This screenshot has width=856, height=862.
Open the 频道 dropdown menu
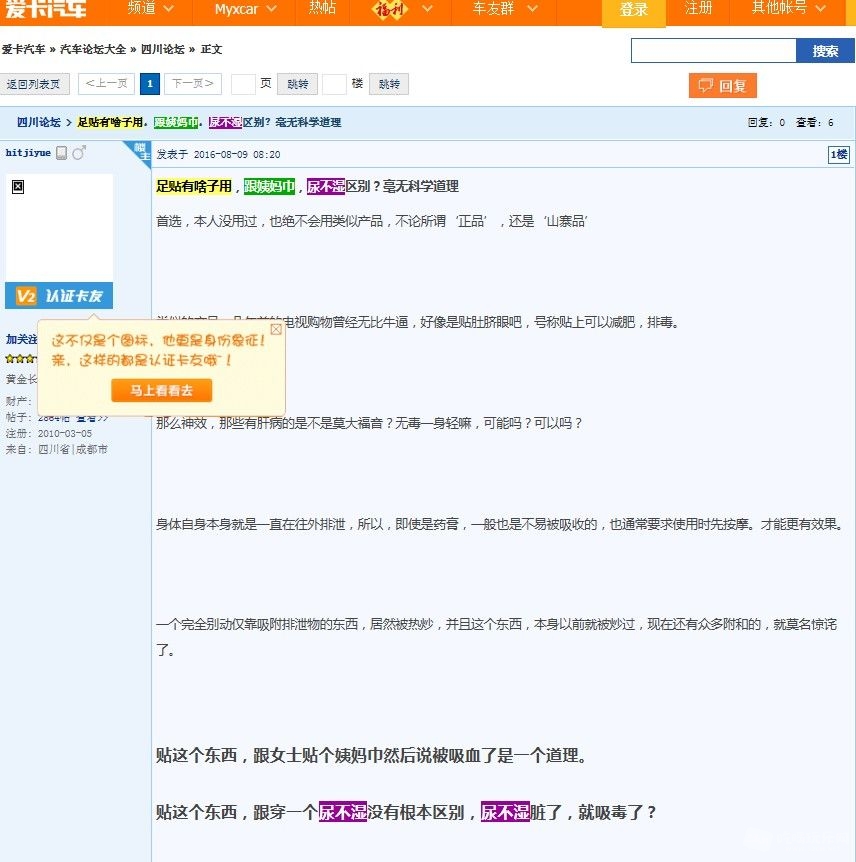[x=150, y=8]
